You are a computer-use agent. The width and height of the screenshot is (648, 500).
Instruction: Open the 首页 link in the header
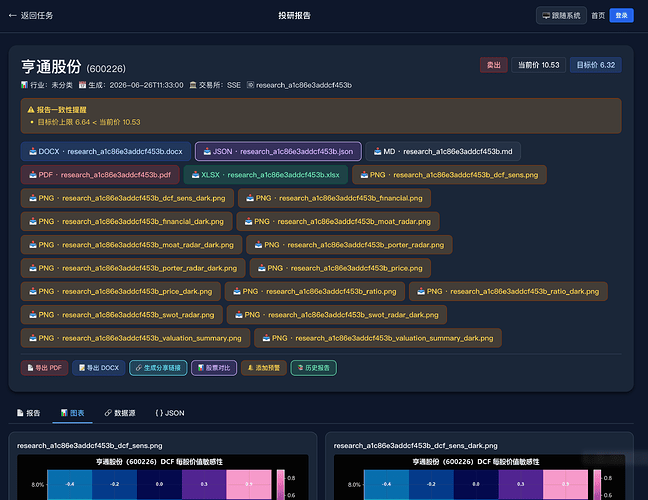tap(598, 16)
